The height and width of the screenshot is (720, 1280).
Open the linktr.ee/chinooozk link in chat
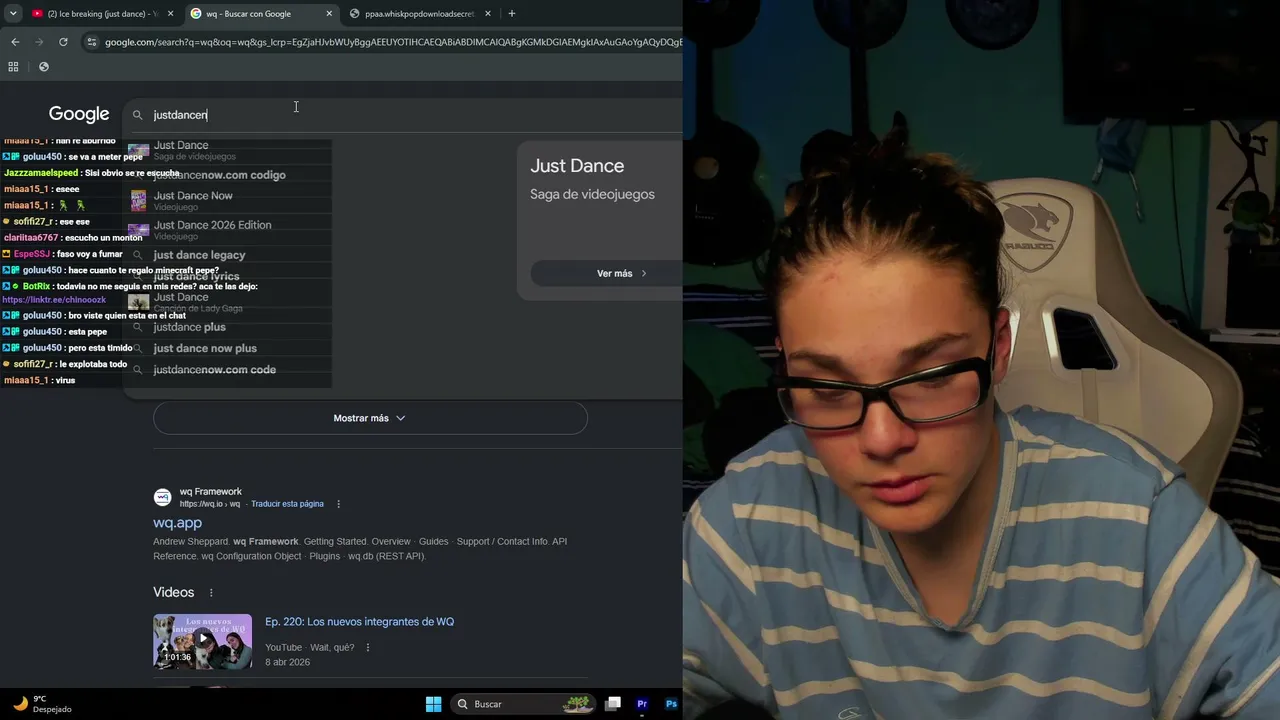[x=54, y=300]
